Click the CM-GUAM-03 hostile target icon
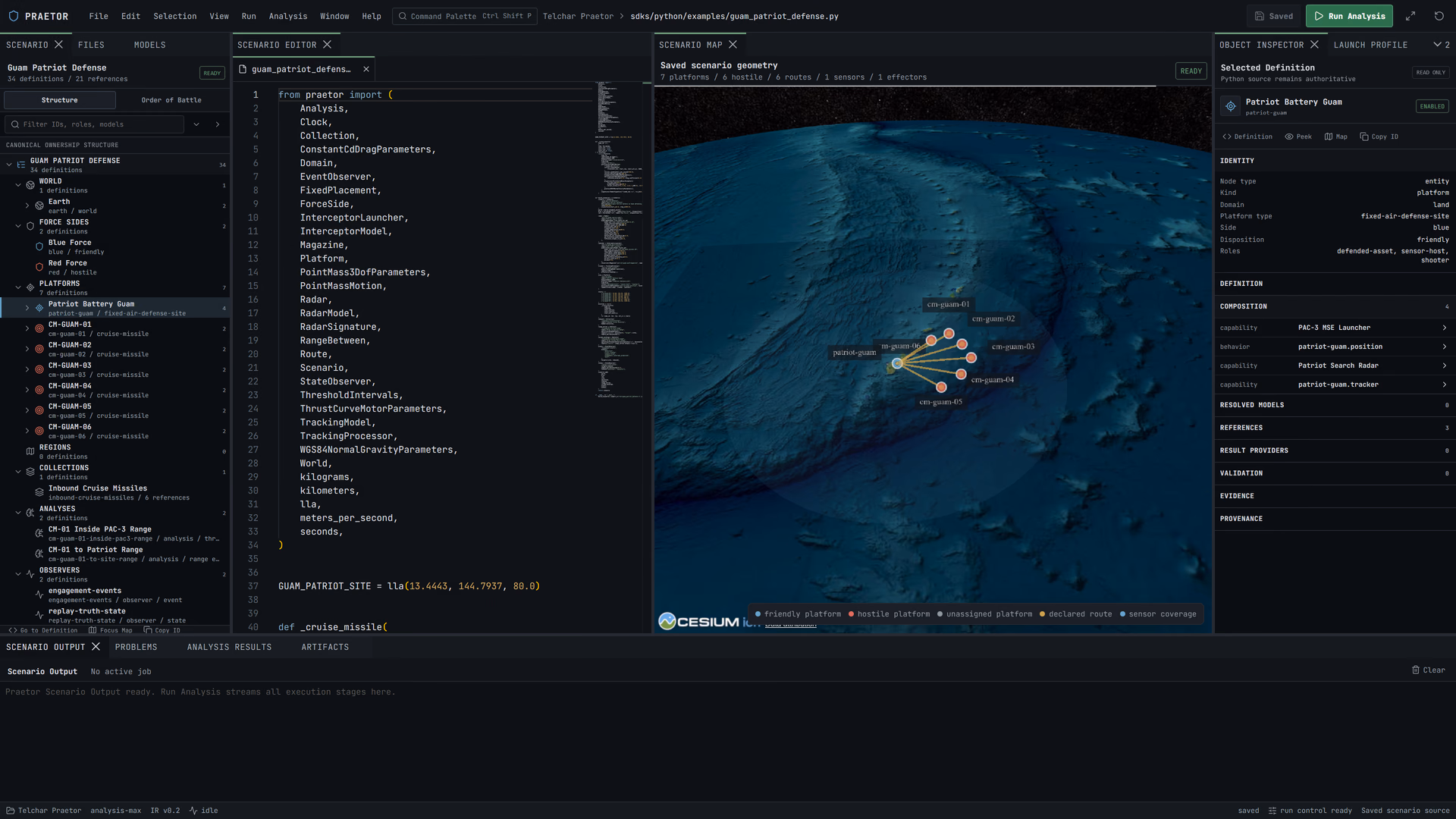Screen dimensions: 1456x819 39,369
